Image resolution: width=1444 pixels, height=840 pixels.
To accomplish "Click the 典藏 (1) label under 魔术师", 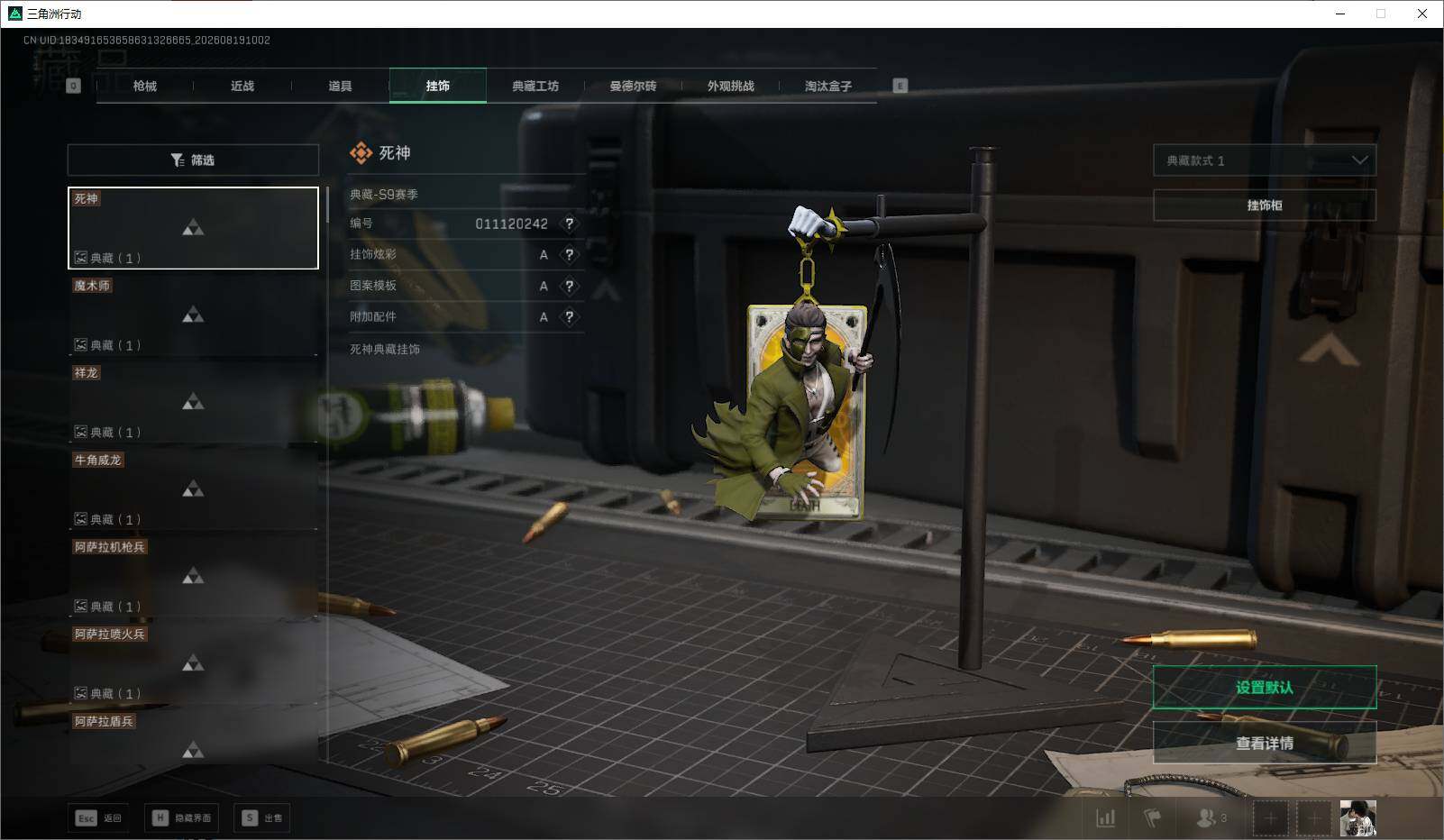I will (107, 345).
